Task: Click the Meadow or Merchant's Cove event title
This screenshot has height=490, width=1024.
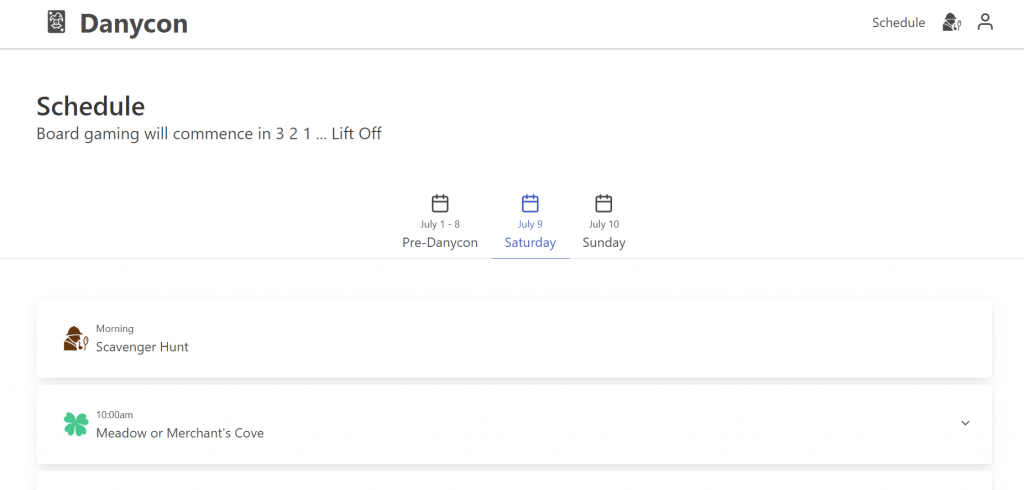Action: [180, 433]
